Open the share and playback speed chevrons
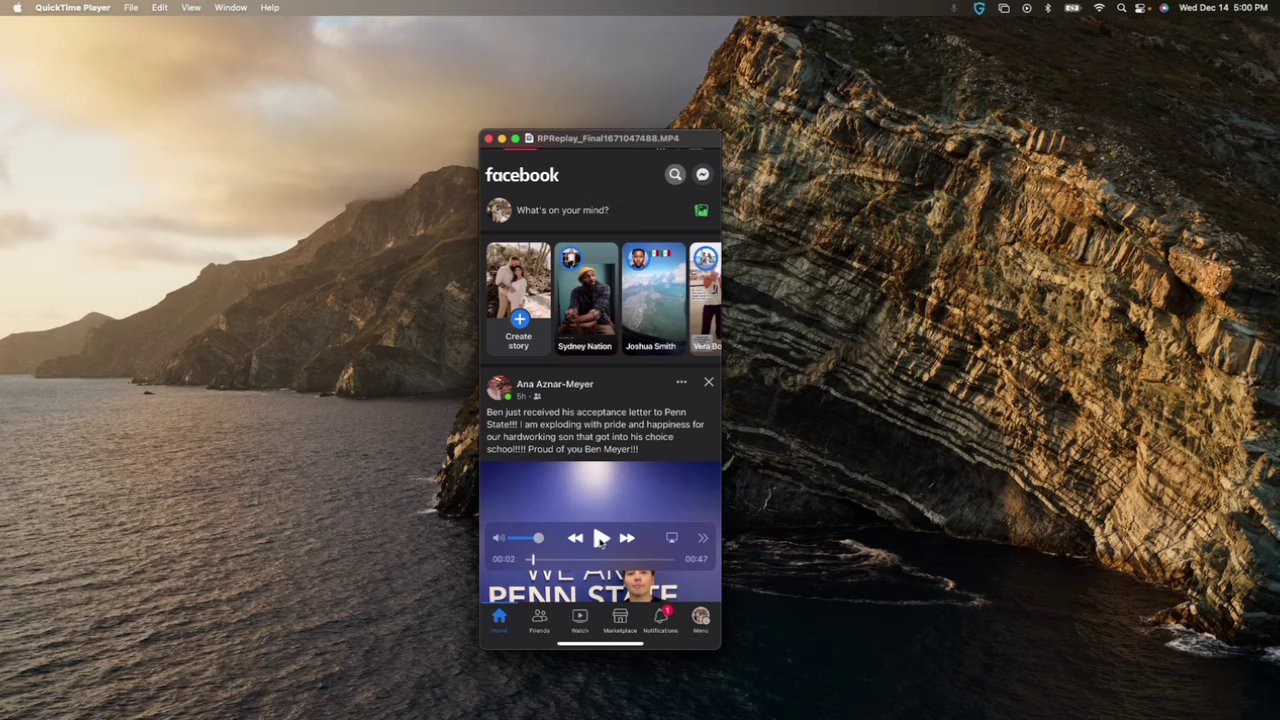Image resolution: width=1280 pixels, height=720 pixels. [703, 538]
